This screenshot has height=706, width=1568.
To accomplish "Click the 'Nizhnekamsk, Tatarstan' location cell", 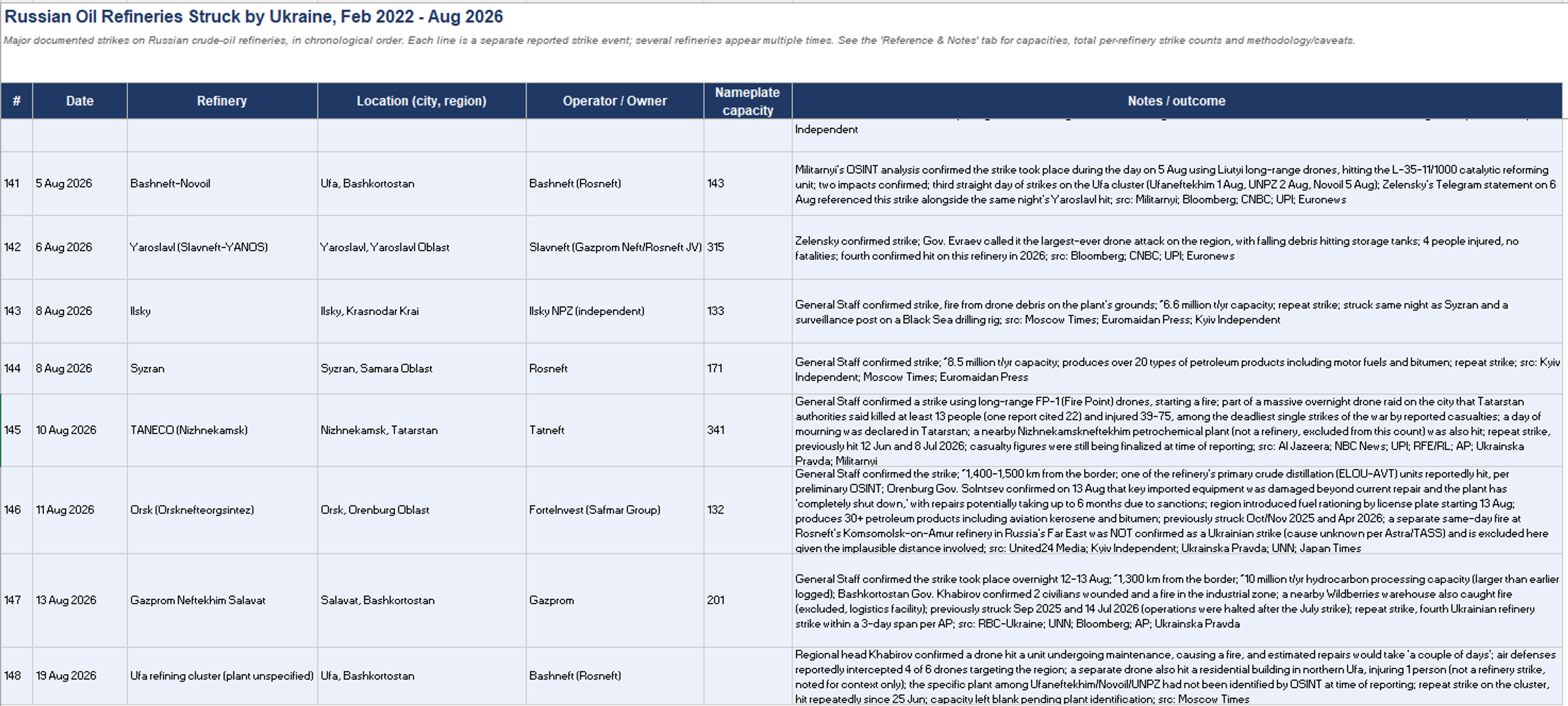I will [422, 431].
